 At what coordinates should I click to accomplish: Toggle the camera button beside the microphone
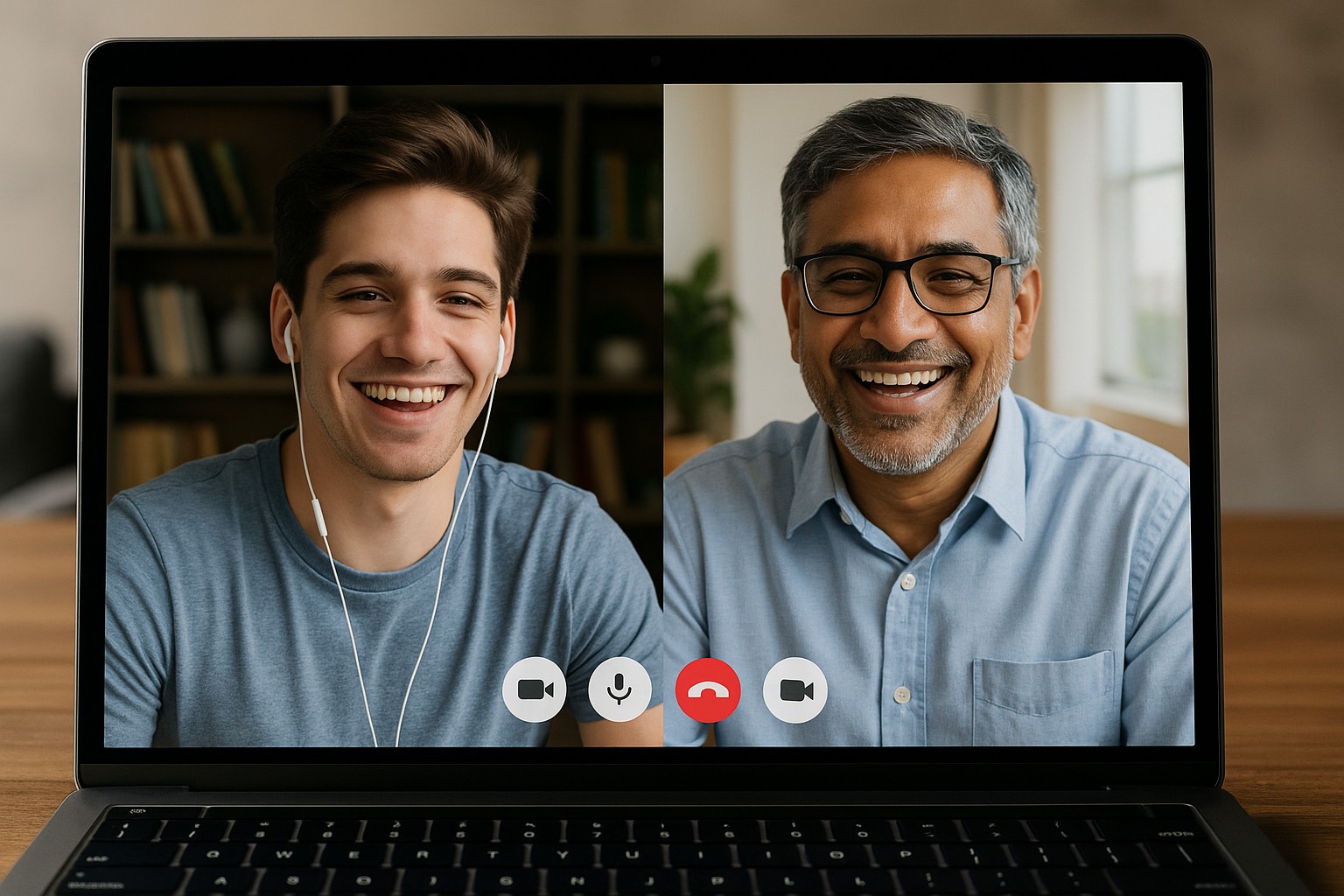(x=535, y=689)
